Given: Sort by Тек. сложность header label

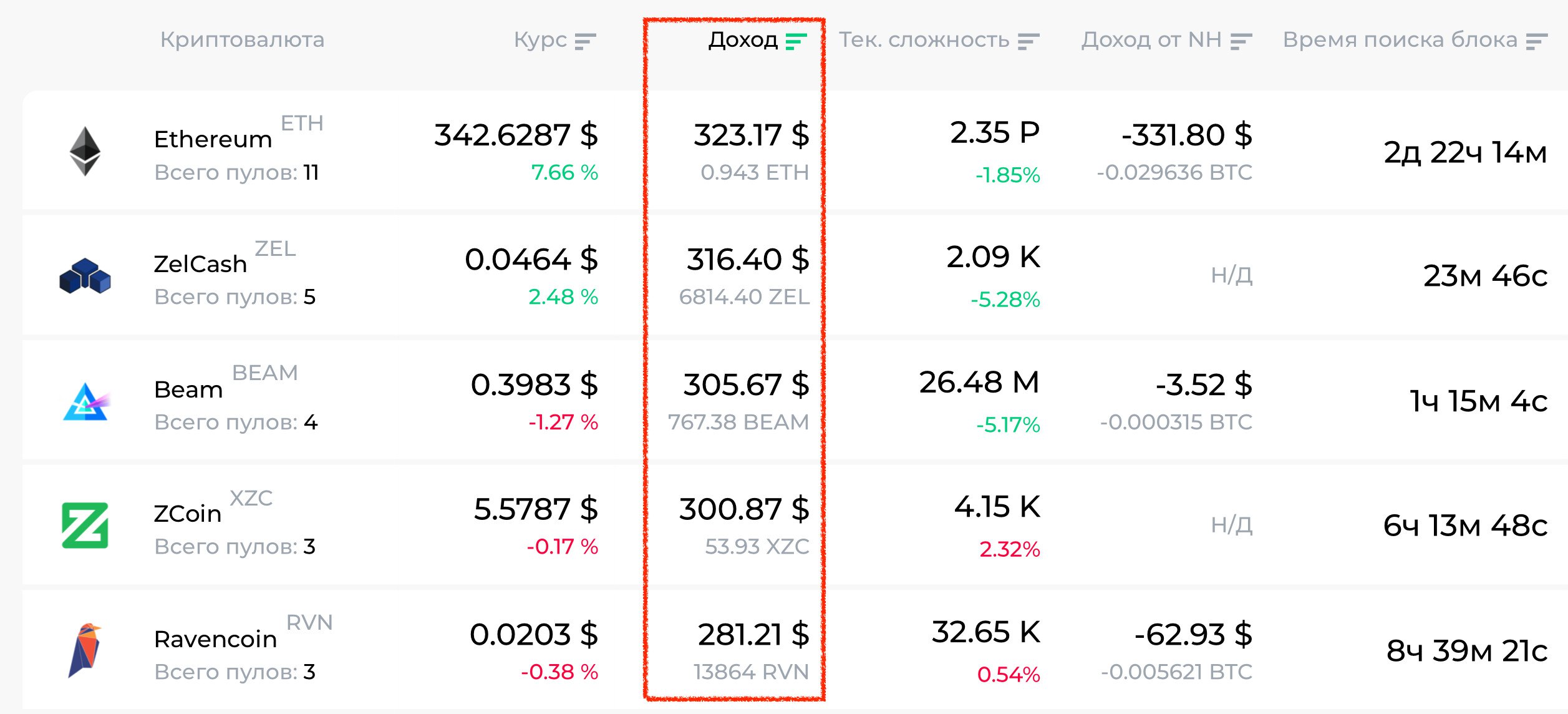Looking at the screenshot, I should tap(924, 40).
